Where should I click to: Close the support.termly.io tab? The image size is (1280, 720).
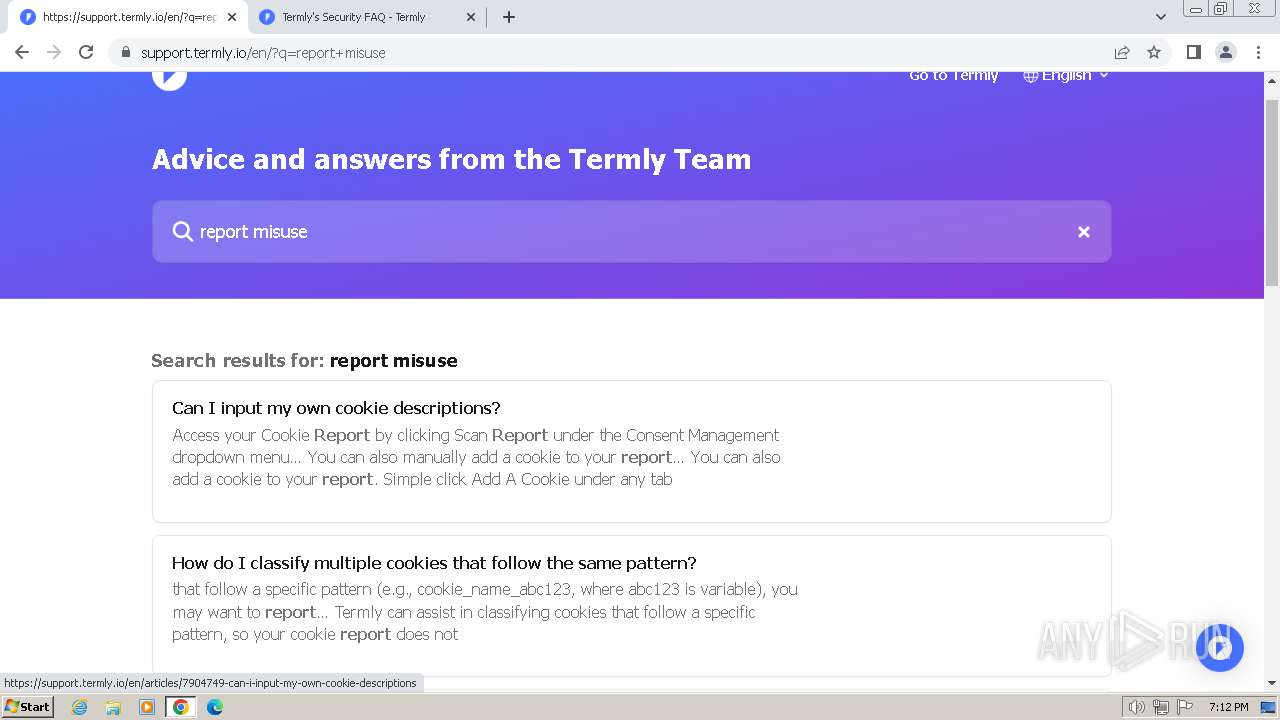tap(232, 17)
